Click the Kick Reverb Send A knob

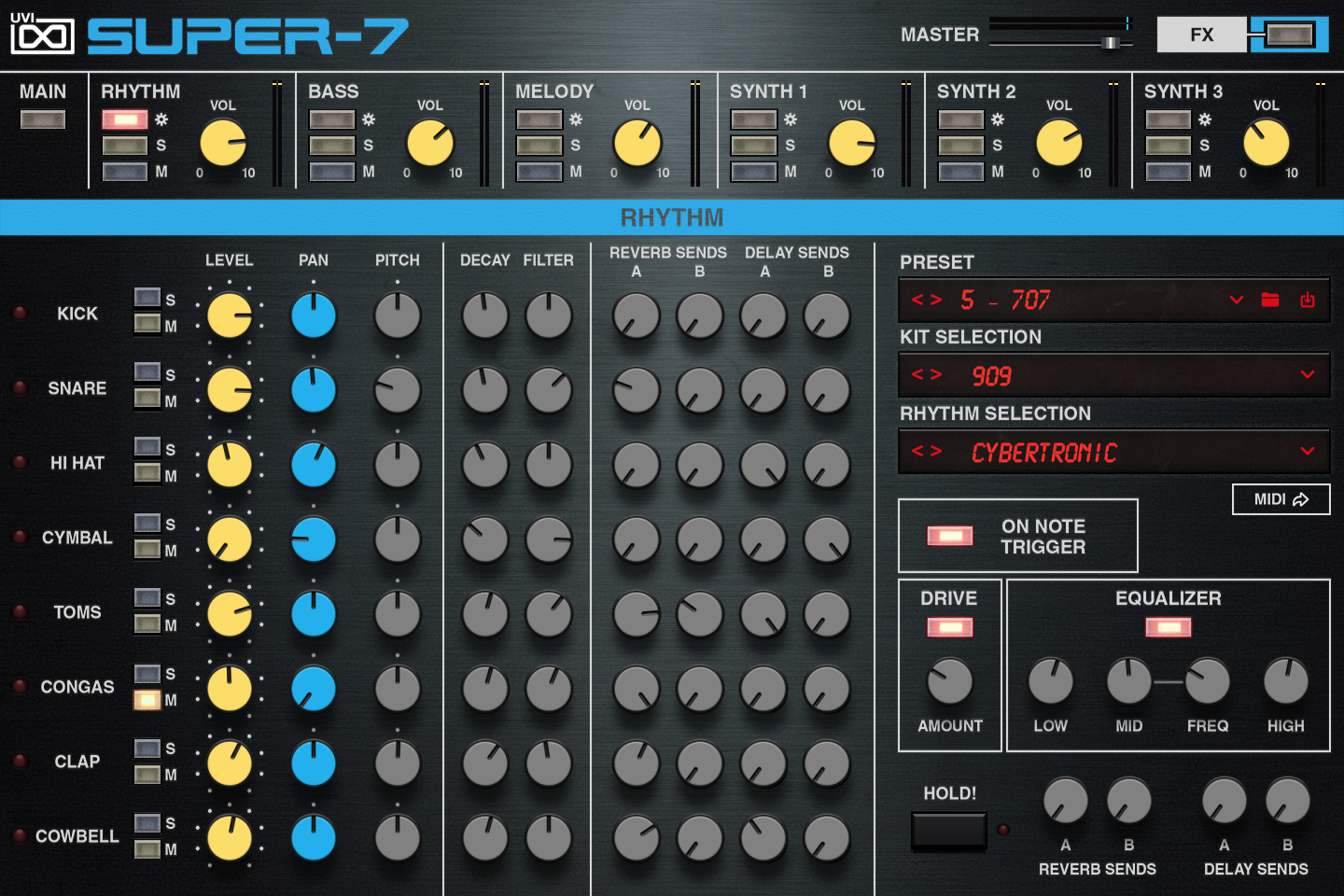[637, 315]
